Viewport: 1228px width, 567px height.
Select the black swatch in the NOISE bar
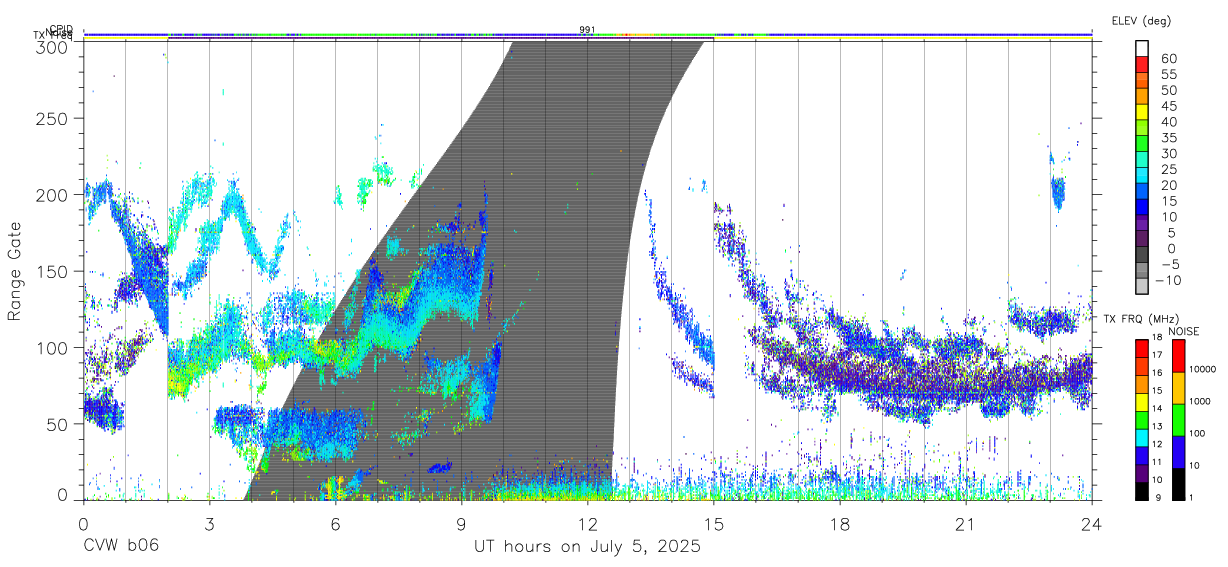[1178, 484]
